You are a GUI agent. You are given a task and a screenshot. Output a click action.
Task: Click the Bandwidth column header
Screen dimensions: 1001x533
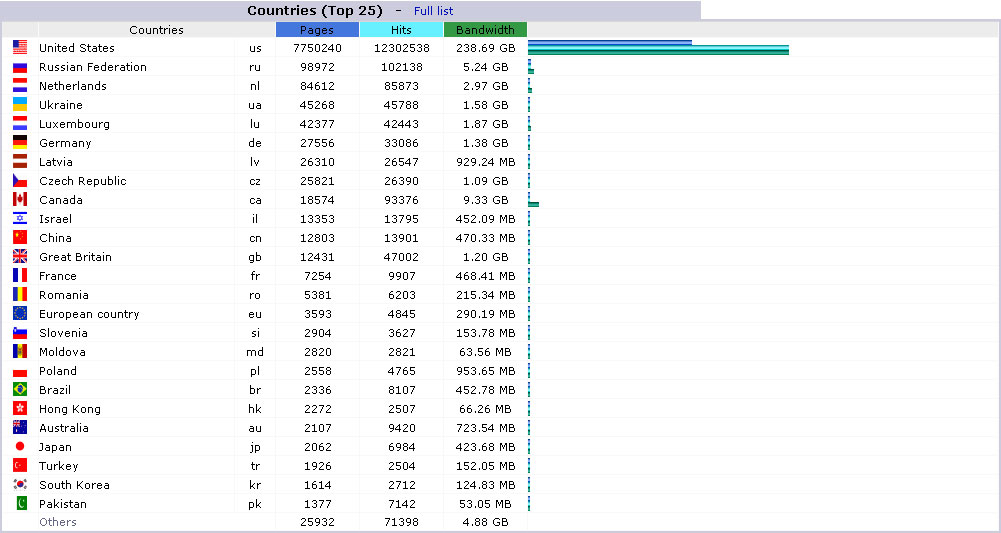tap(485, 30)
